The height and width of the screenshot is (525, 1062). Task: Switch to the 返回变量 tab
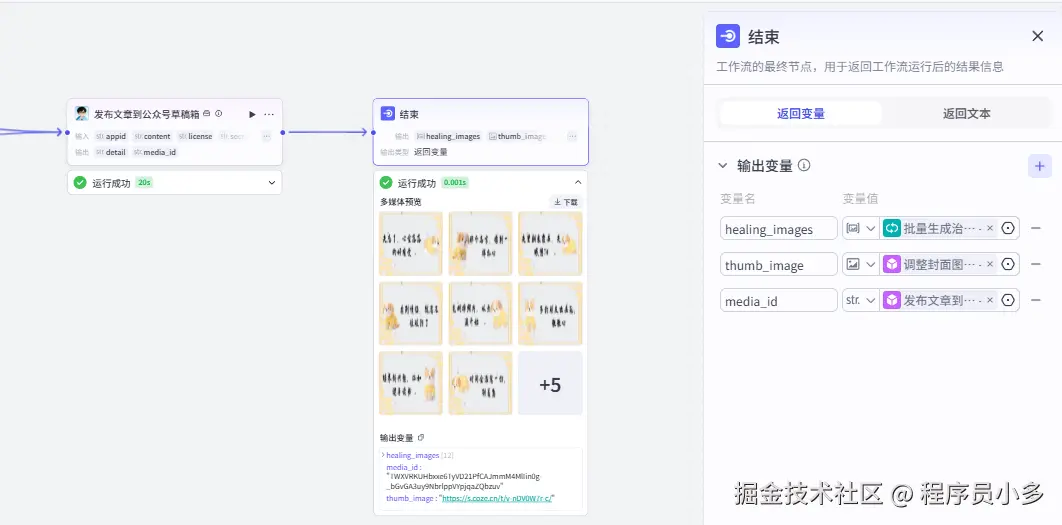point(801,114)
